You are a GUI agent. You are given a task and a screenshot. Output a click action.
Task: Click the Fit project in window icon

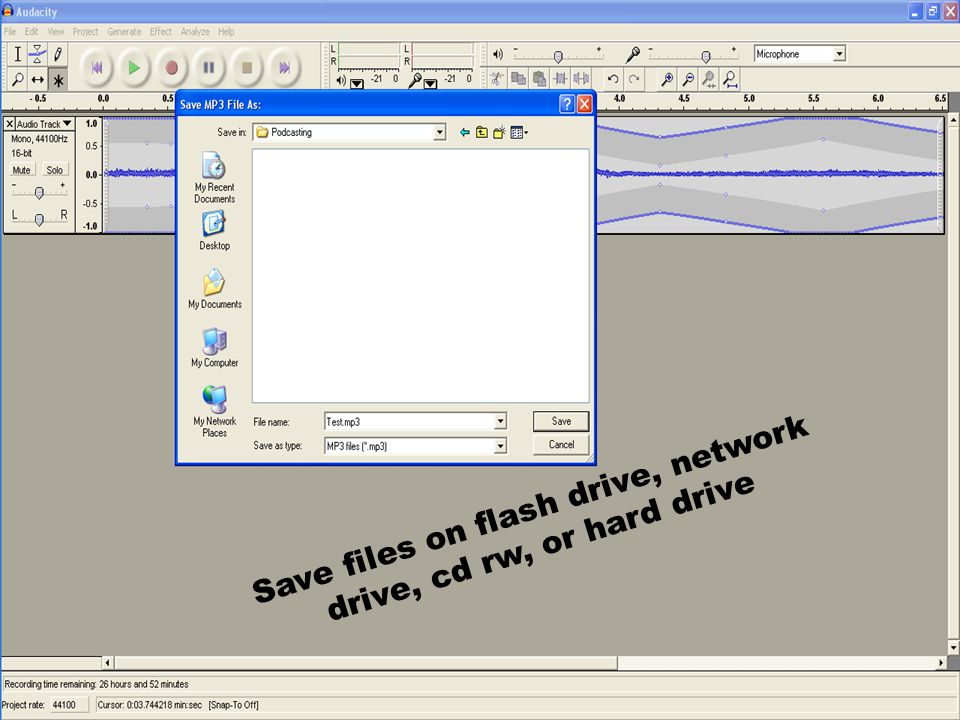pyautogui.click(x=730, y=78)
